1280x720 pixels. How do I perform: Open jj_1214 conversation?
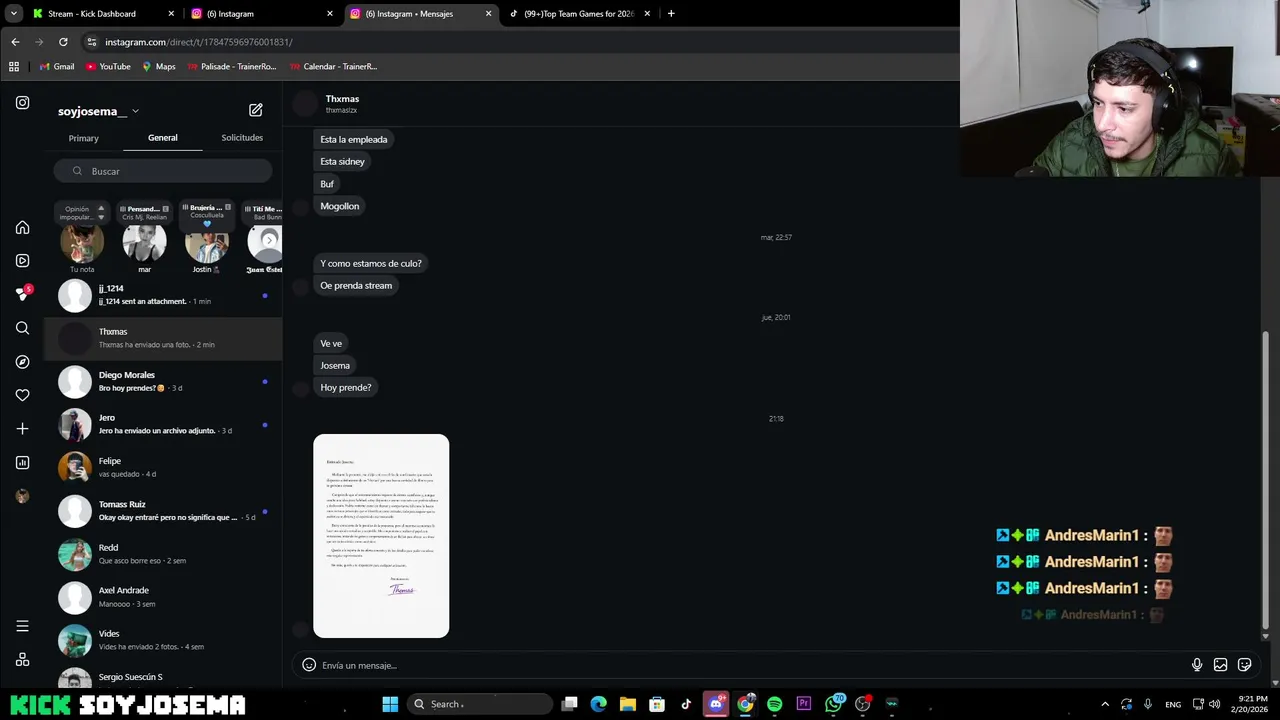click(x=164, y=295)
